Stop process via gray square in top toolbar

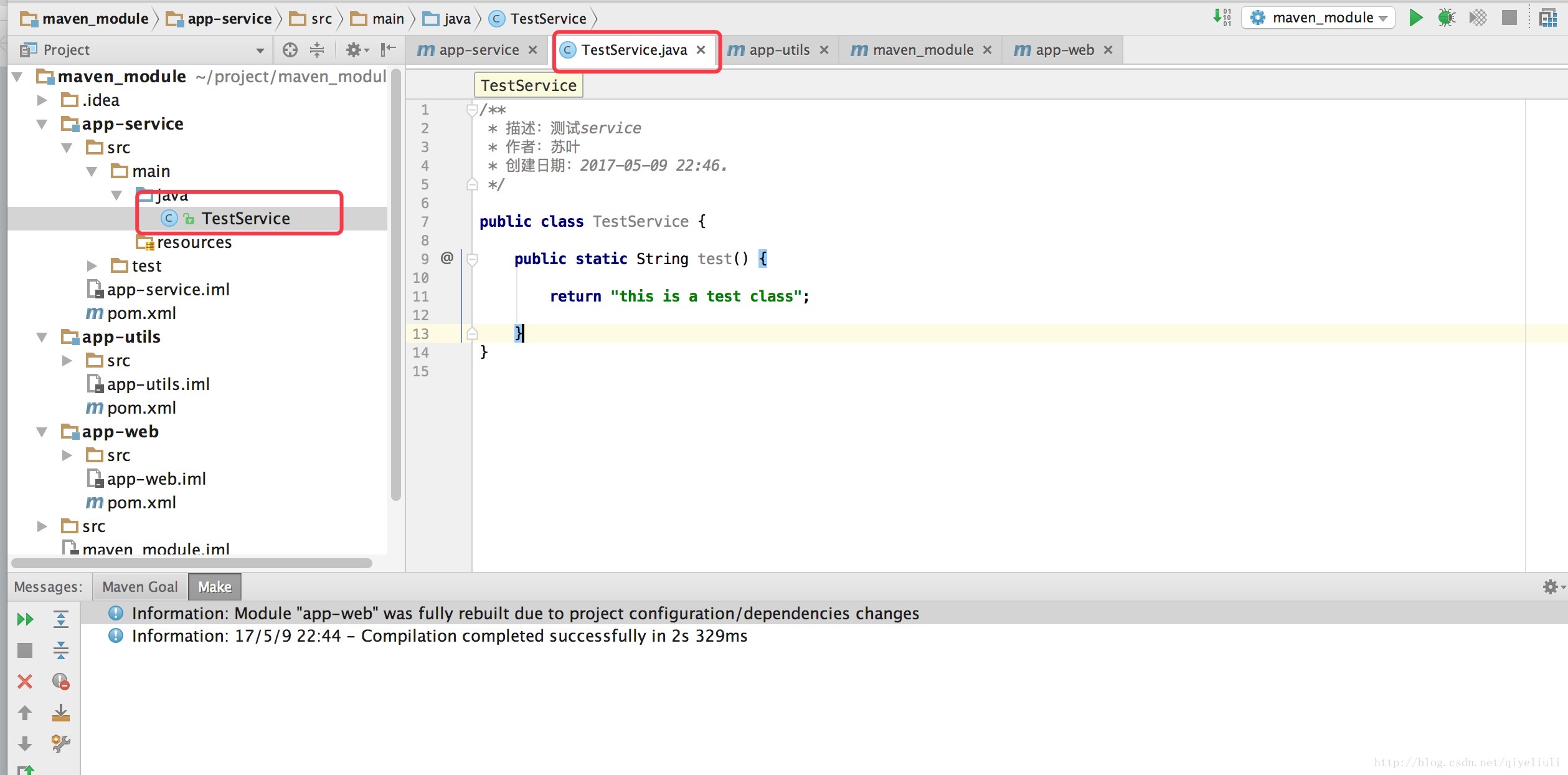pos(1509,17)
